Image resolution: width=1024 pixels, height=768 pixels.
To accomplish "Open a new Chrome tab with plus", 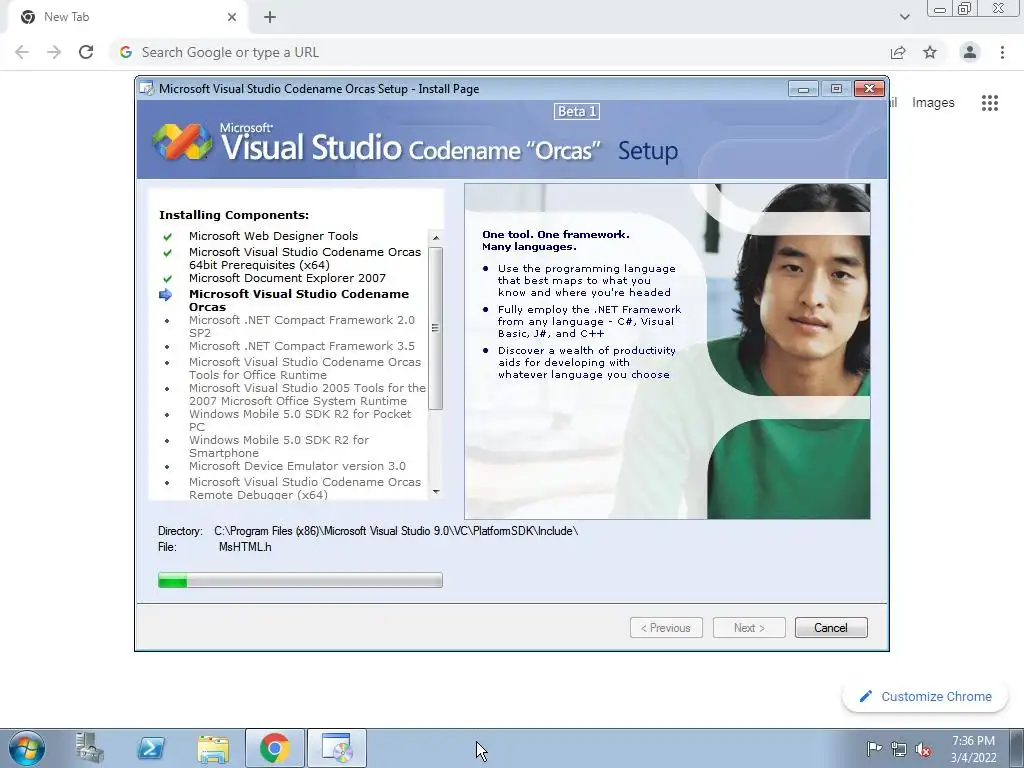I will [x=270, y=17].
